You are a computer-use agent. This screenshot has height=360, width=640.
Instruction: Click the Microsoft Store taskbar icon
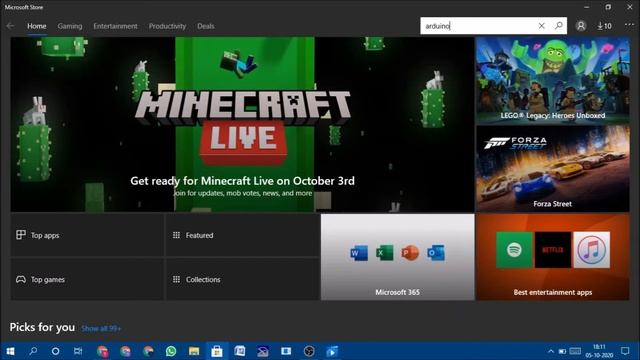coord(217,351)
